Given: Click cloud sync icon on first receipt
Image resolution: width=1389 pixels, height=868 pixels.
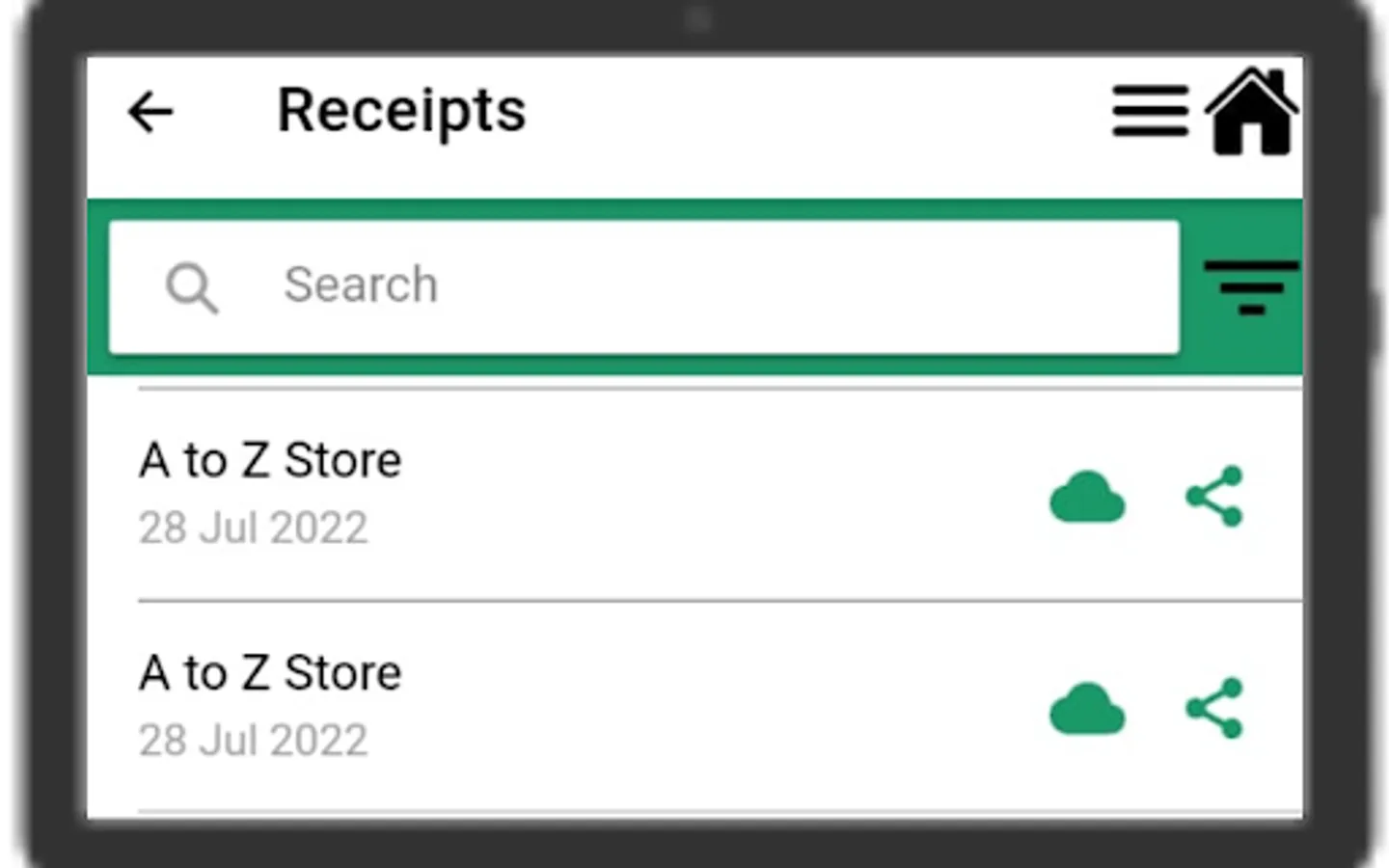Looking at the screenshot, I should point(1087,498).
